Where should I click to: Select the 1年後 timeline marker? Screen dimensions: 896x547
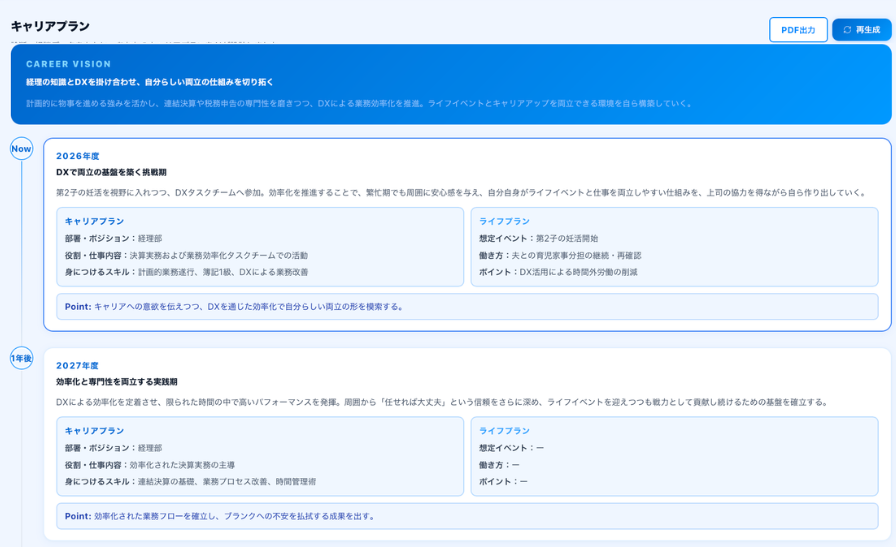point(21,358)
